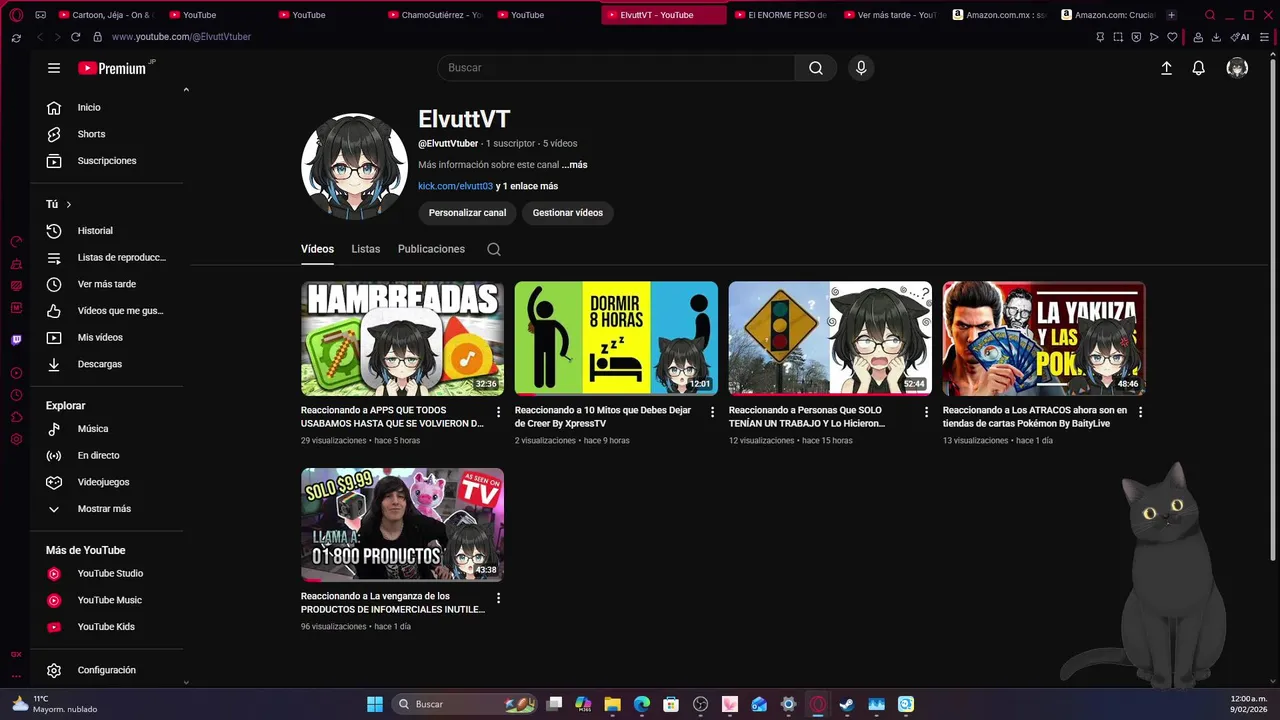Open Videos que me gustan

[106, 311]
